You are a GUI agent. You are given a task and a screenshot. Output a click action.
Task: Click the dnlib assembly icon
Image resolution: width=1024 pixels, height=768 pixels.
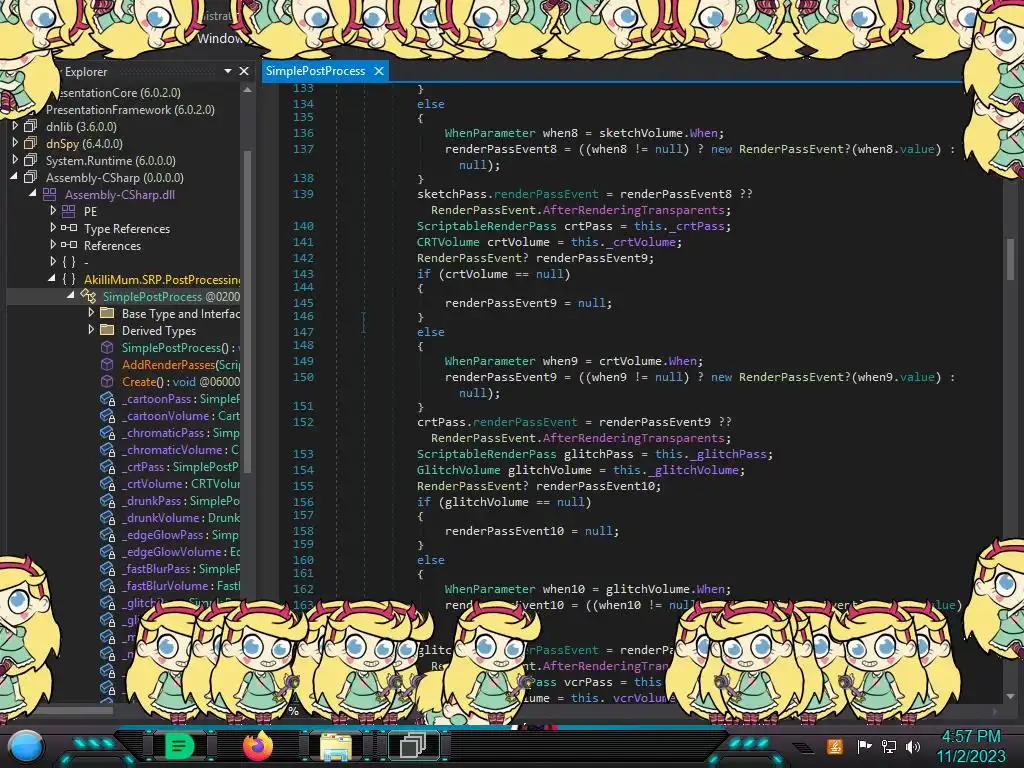[30, 126]
